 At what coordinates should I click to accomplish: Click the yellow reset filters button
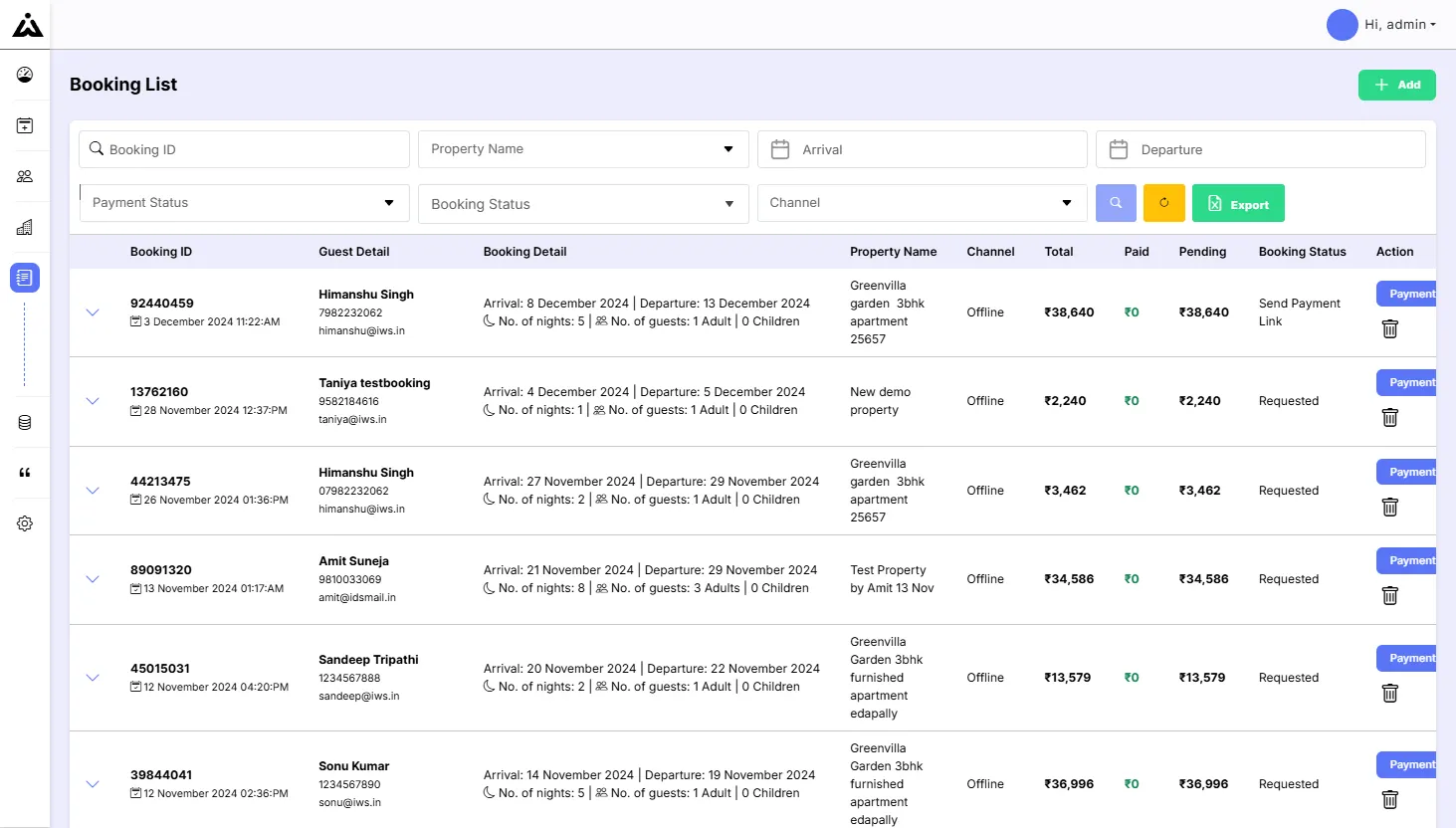tap(1164, 203)
